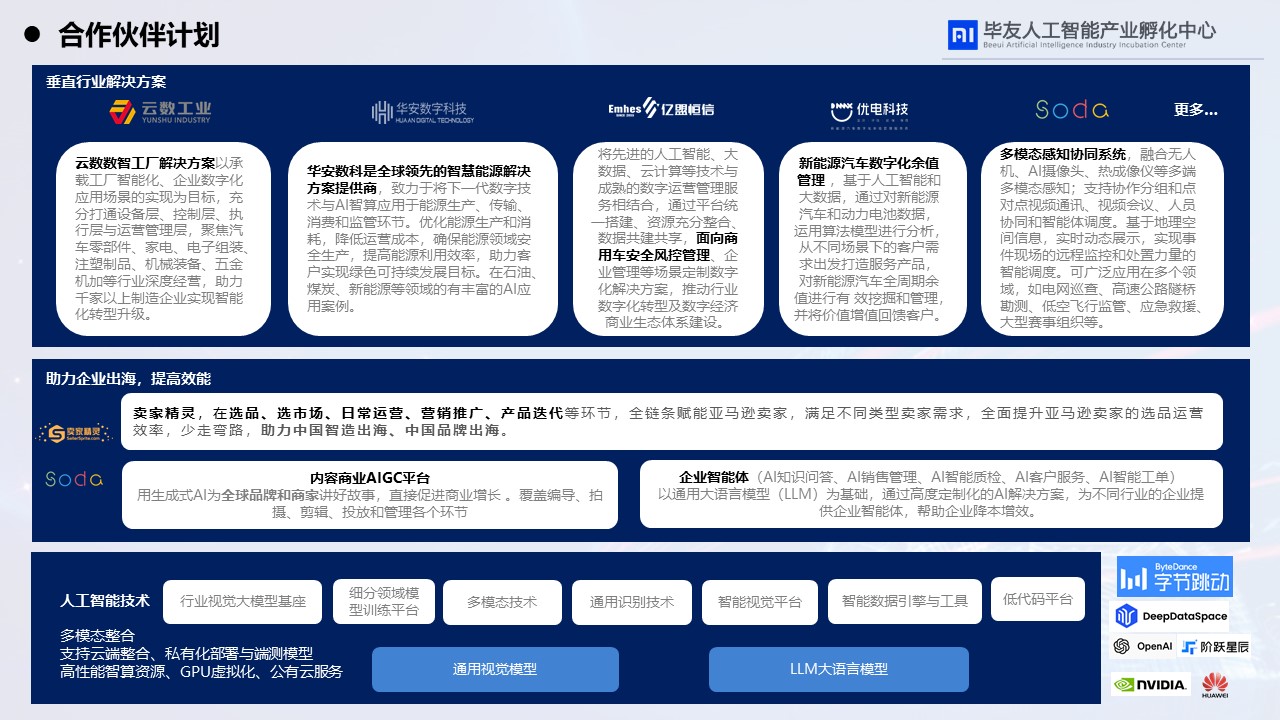Click the 新能源汽车数字化余值管理 card
The height and width of the screenshot is (720, 1280).
(x=873, y=239)
